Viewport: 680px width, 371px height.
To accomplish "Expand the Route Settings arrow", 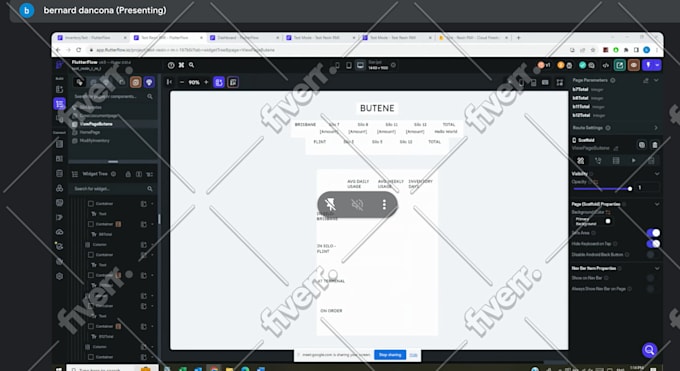I will (x=656, y=128).
